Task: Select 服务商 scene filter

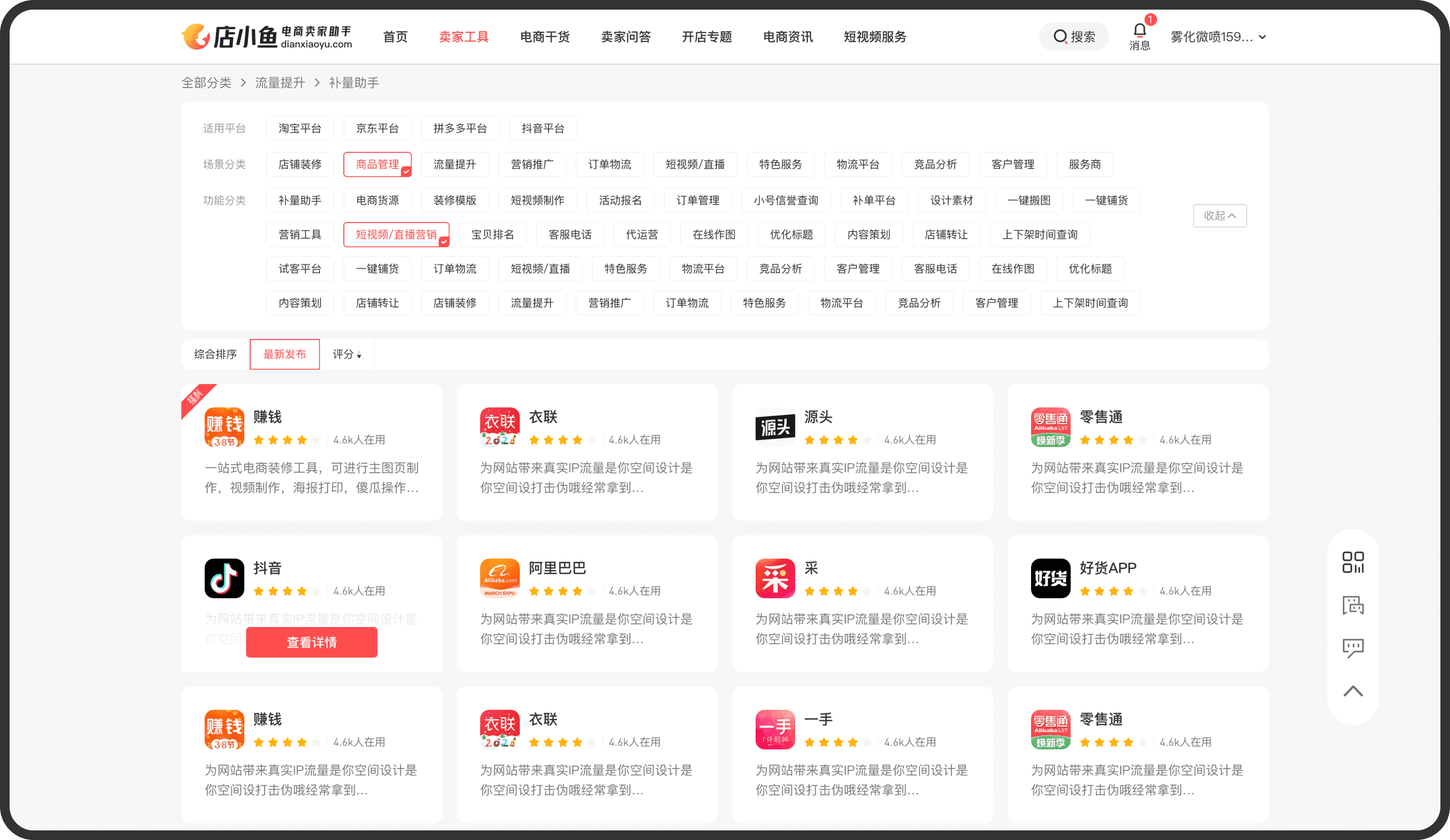Action: click(x=1085, y=164)
